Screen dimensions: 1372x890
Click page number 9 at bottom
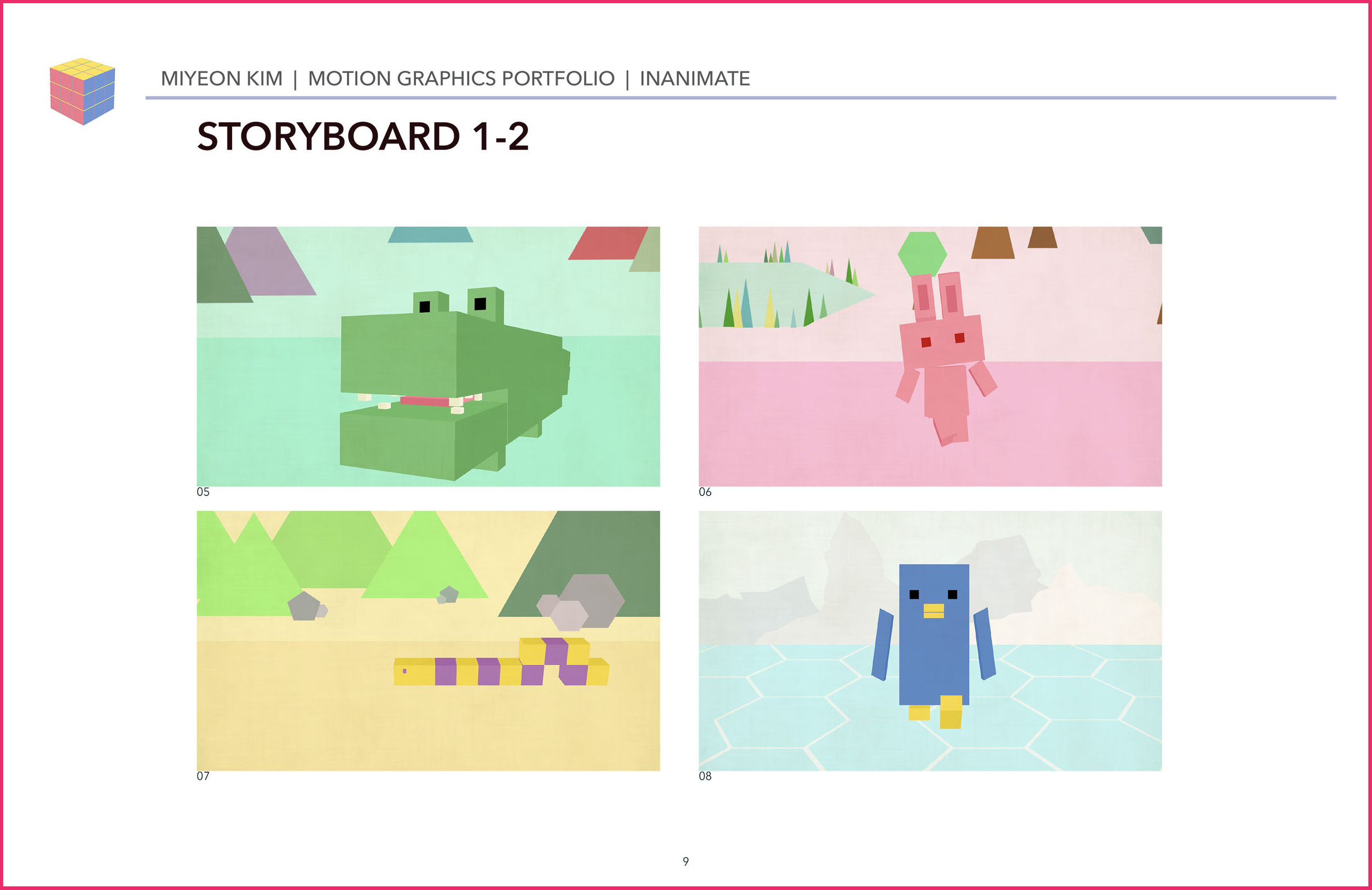[685, 861]
